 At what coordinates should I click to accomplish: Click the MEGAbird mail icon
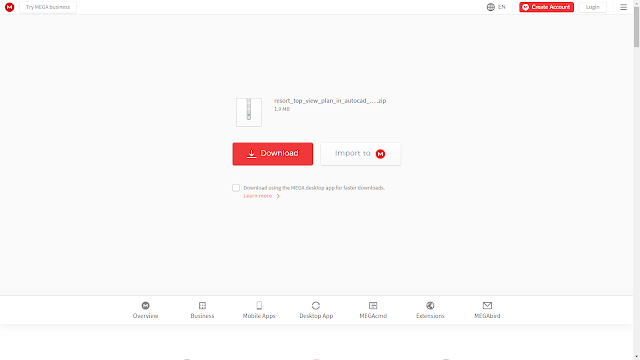pyautogui.click(x=487, y=305)
